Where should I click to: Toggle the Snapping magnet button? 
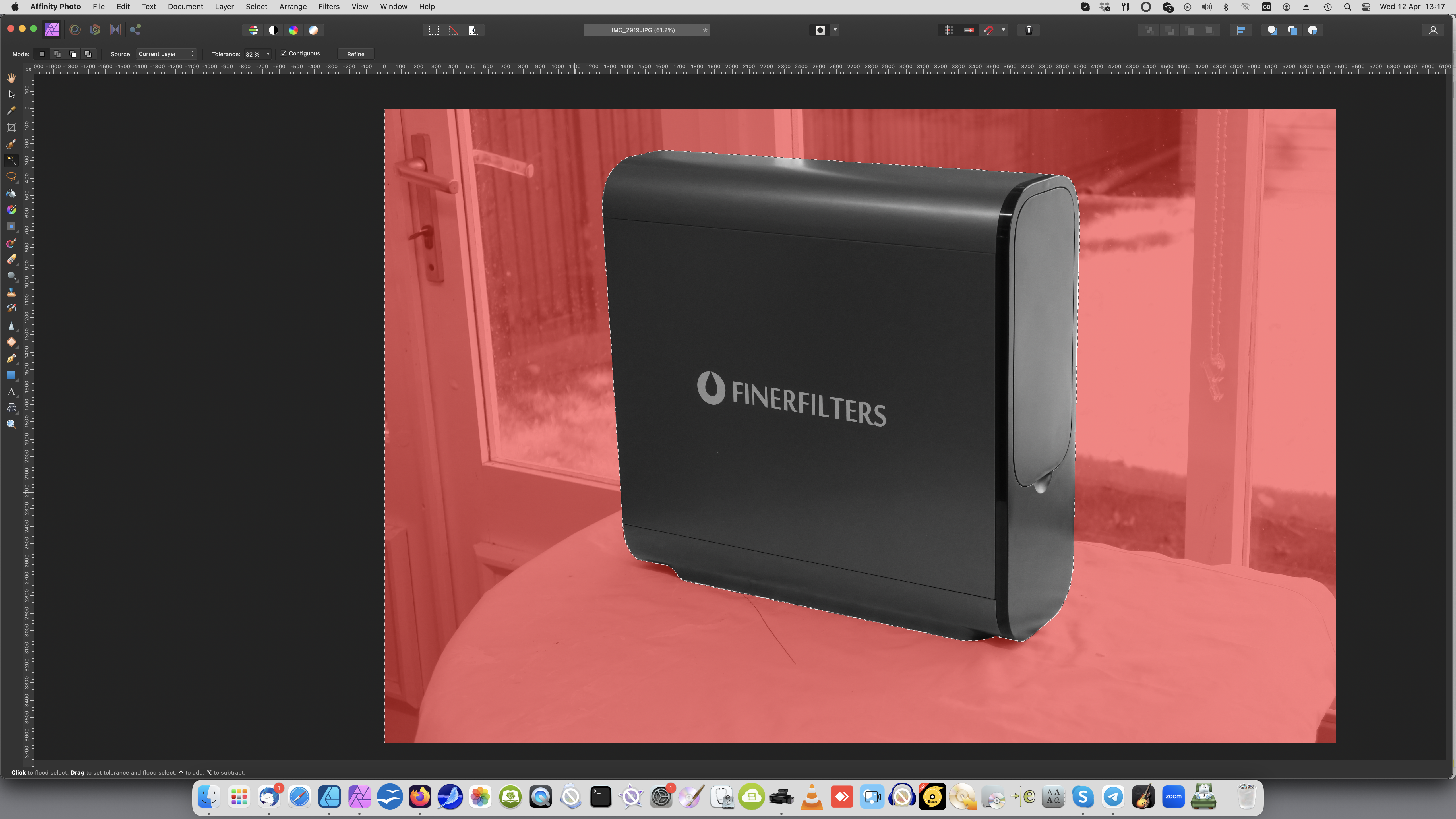click(x=988, y=30)
